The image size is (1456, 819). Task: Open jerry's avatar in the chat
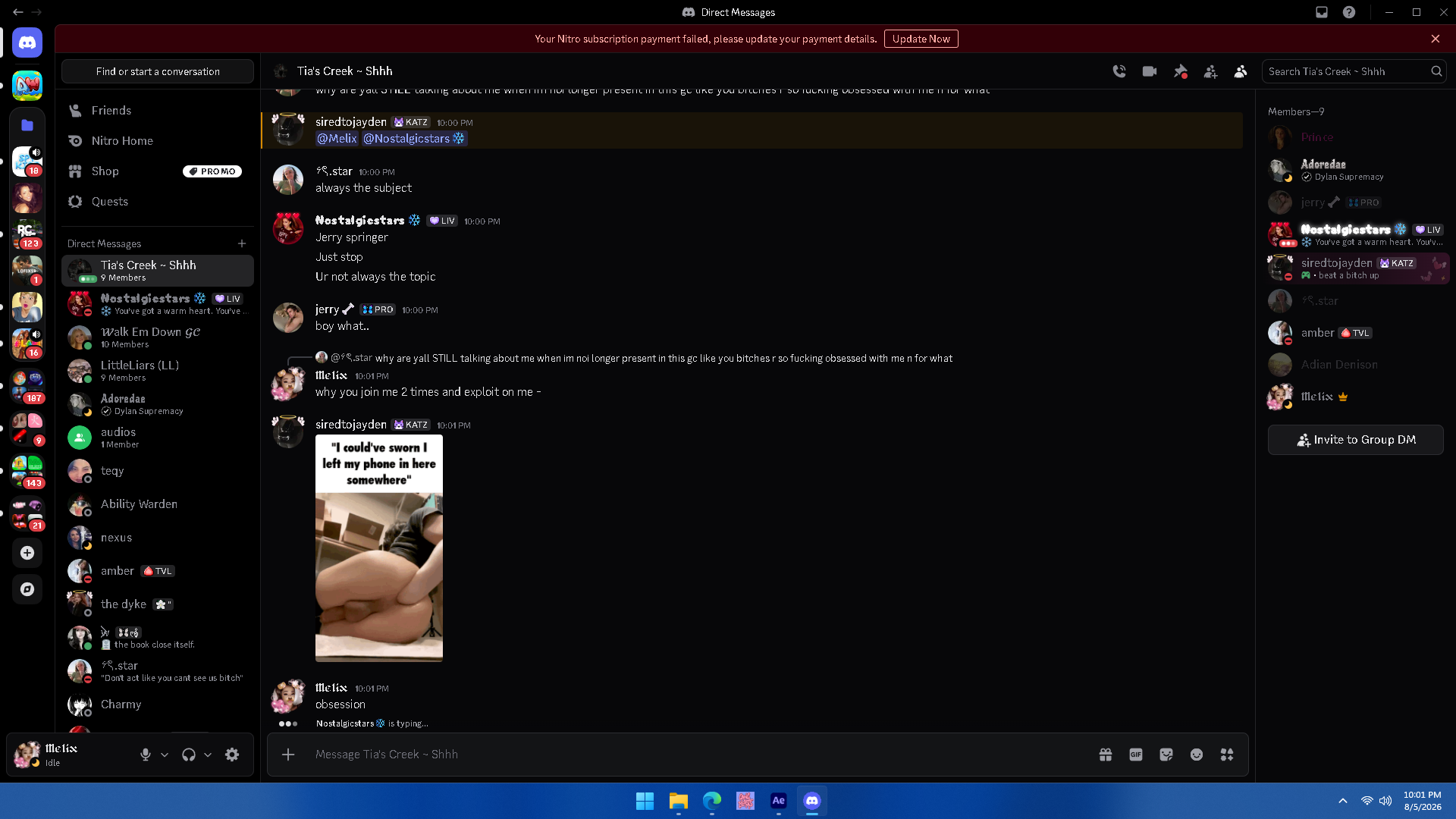click(288, 318)
